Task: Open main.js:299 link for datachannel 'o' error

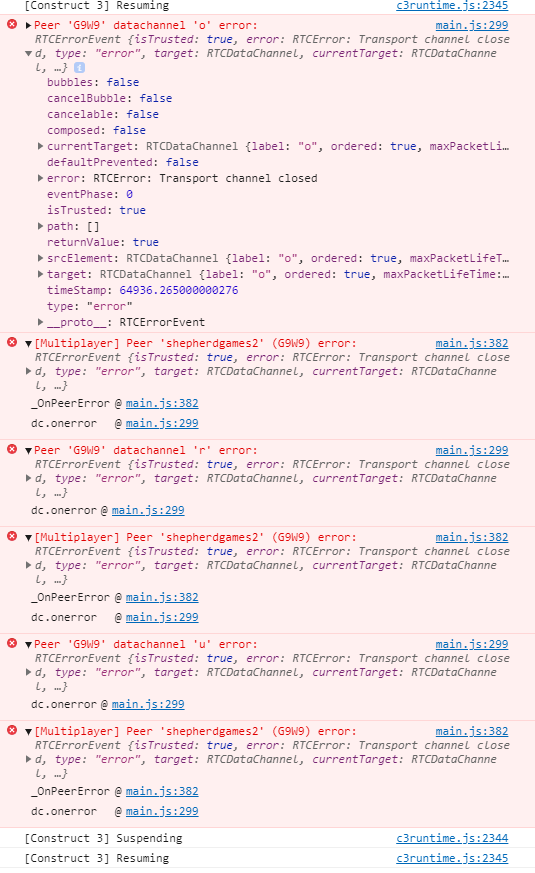Action: coord(472,25)
